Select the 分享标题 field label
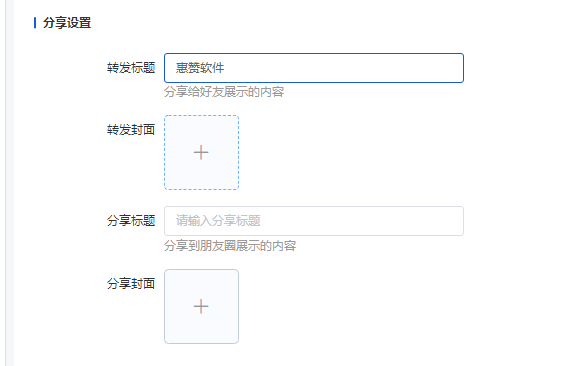Screen dimensions: 566x366 pos(131,221)
